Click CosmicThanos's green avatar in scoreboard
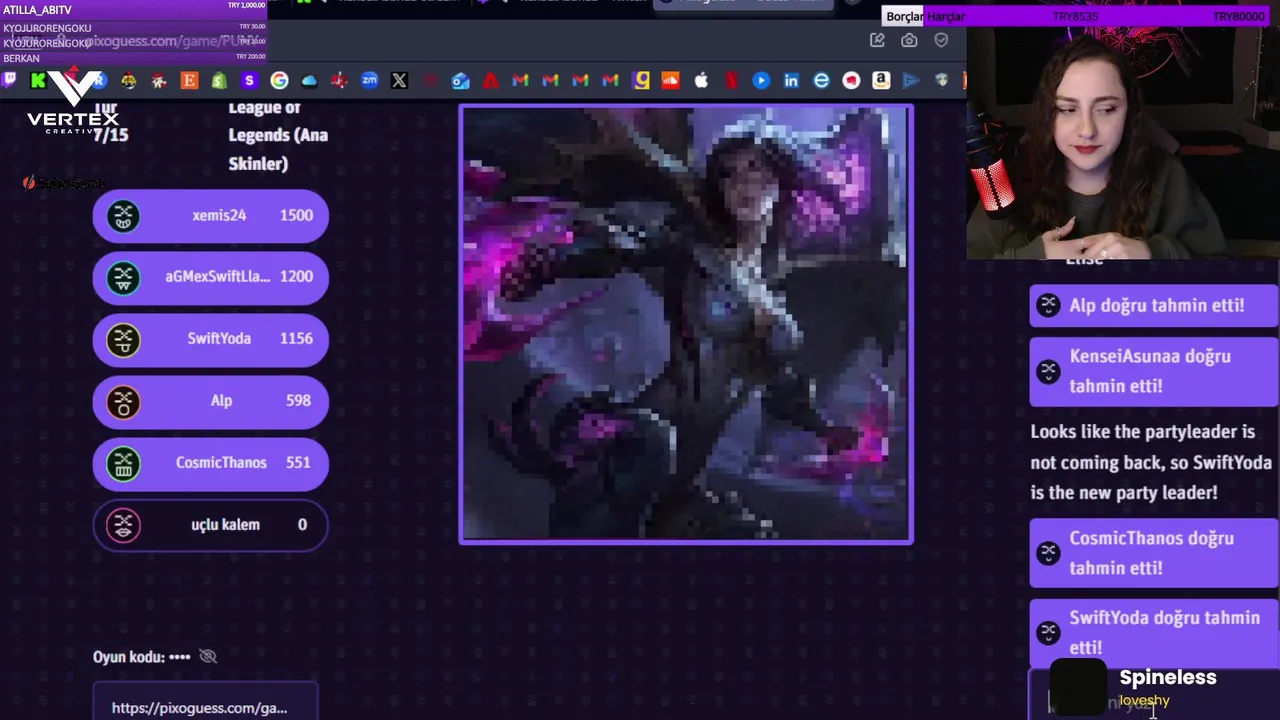The width and height of the screenshot is (1280, 720). (x=123, y=463)
